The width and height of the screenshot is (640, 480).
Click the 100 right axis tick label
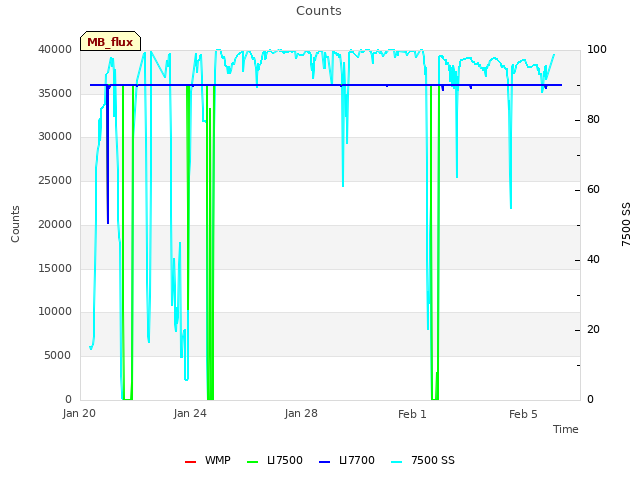tap(597, 49)
